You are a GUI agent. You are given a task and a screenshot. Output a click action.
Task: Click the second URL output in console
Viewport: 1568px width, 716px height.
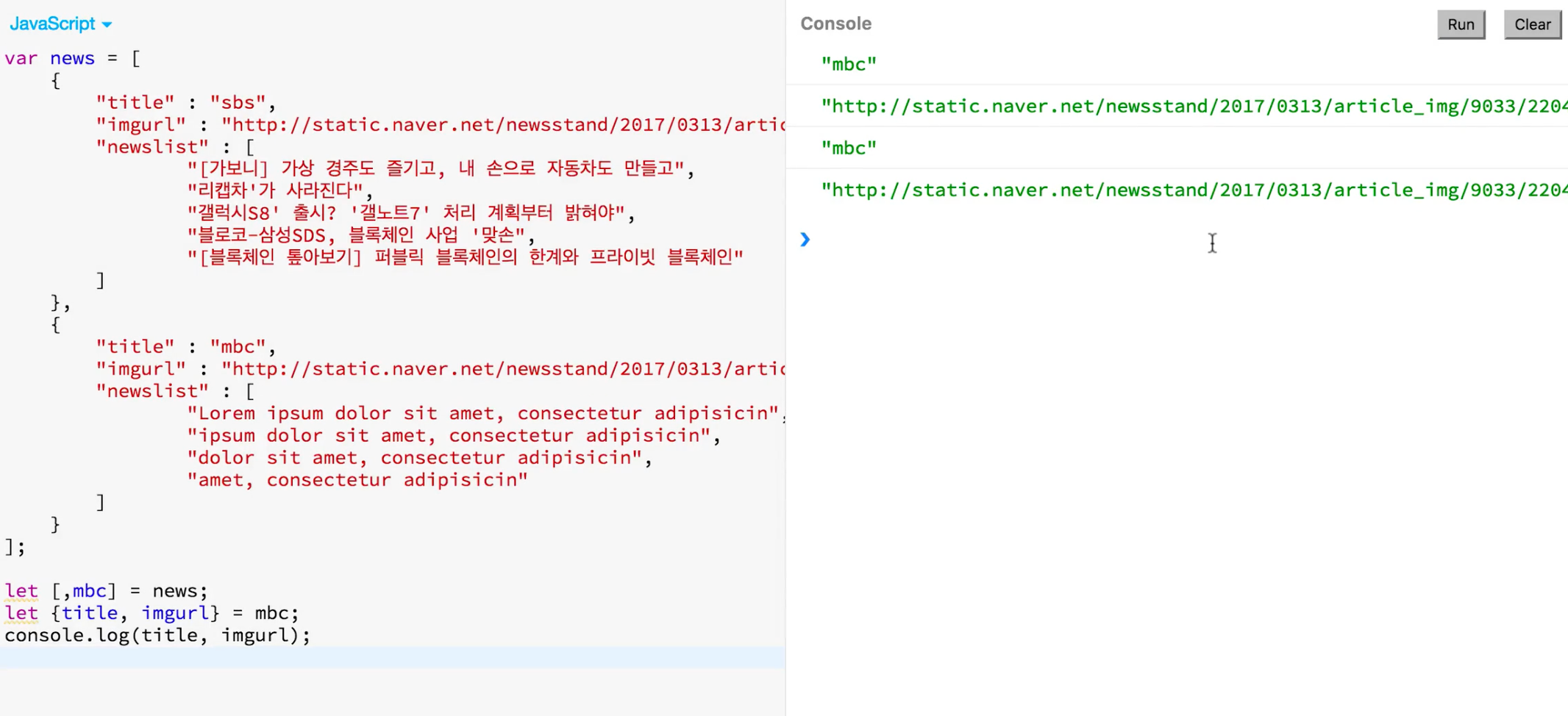(x=1194, y=190)
